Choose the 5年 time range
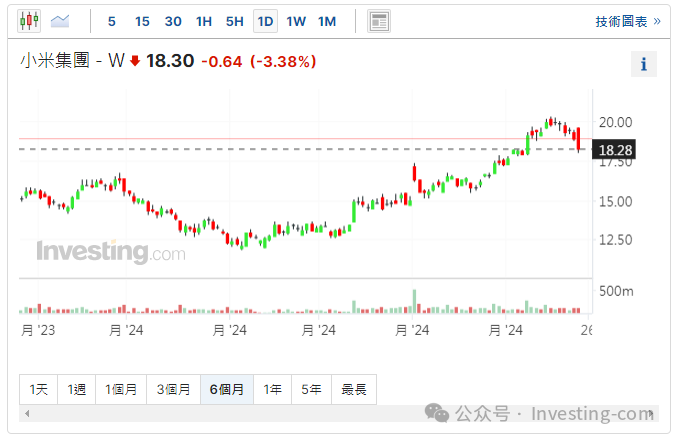The height and width of the screenshot is (440, 676). click(x=311, y=390)
